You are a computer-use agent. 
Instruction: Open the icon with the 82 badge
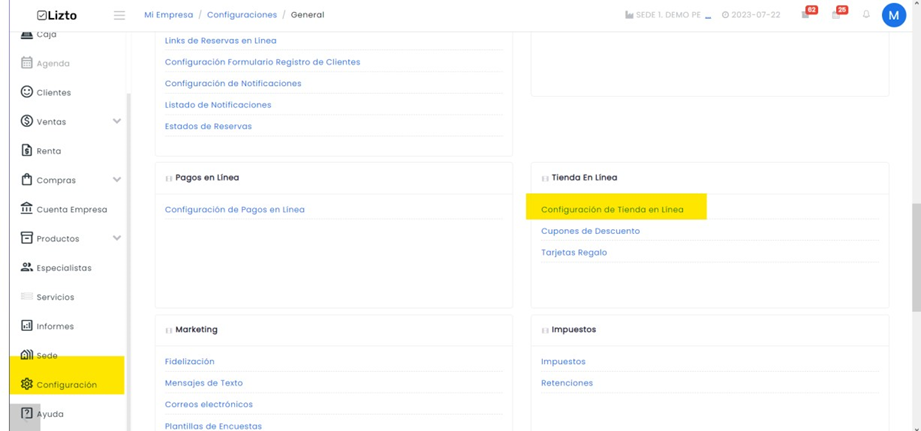[805, 15]
